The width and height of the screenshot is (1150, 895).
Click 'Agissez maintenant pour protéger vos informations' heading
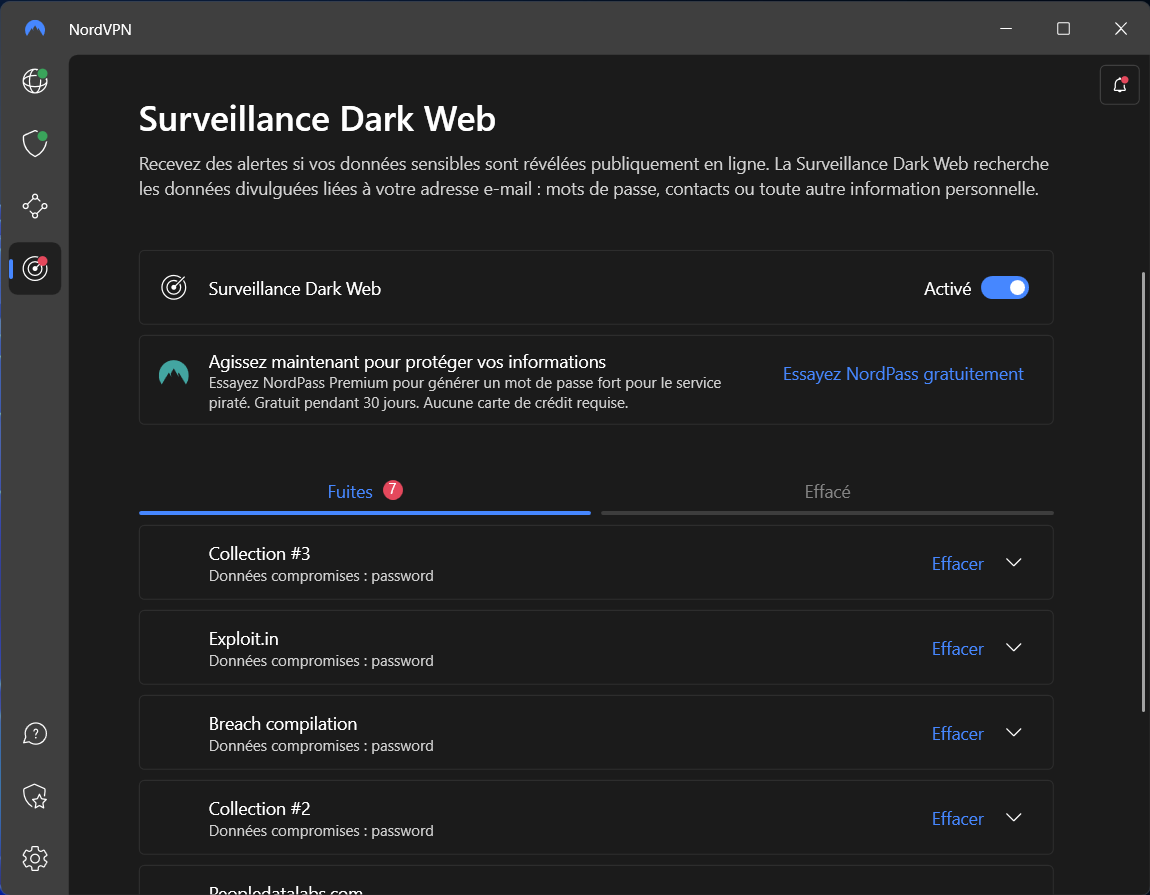[407, 362]
